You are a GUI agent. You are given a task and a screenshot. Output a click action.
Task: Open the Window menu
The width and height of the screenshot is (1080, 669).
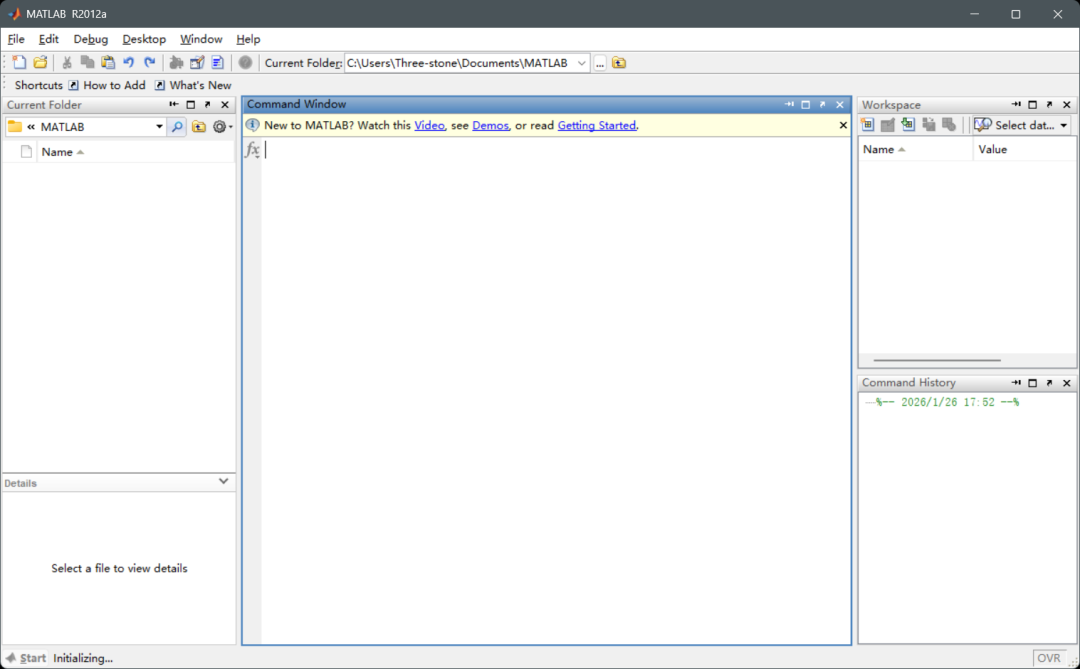click(201, 39)
